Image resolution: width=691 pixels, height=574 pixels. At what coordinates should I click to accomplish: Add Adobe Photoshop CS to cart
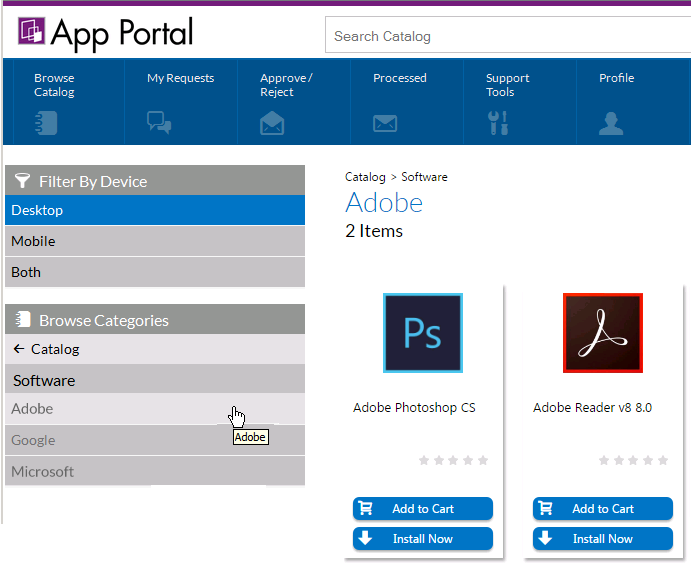pyautogui.click(x=423, y=508)
